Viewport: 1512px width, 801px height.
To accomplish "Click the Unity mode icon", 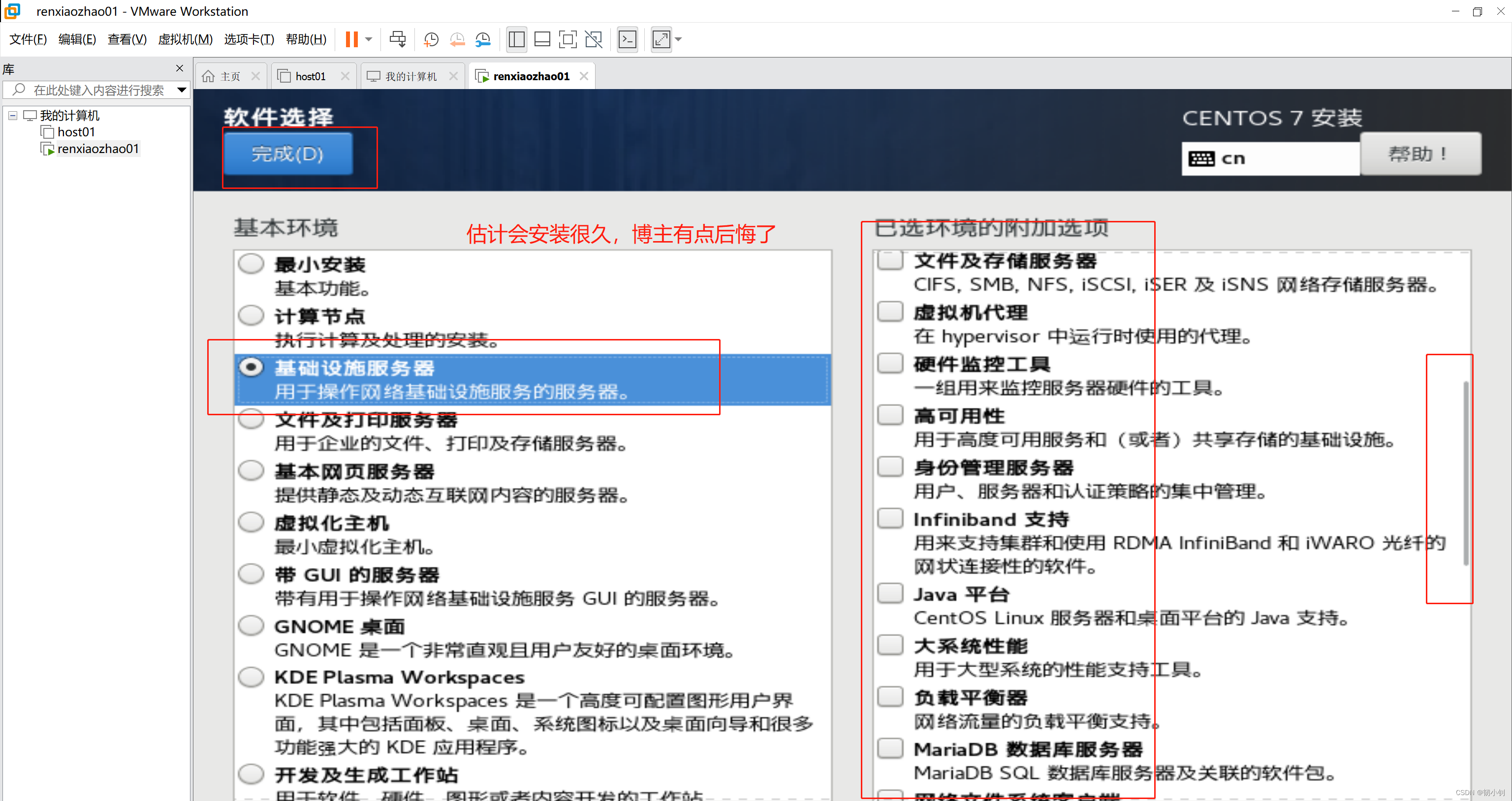I will [x=594, y=39].
